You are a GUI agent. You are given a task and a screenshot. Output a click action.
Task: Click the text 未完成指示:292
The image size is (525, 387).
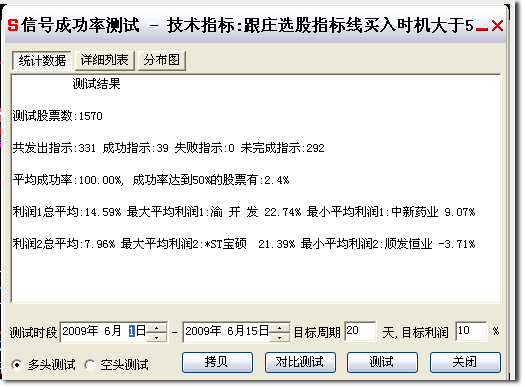point(282,148)
